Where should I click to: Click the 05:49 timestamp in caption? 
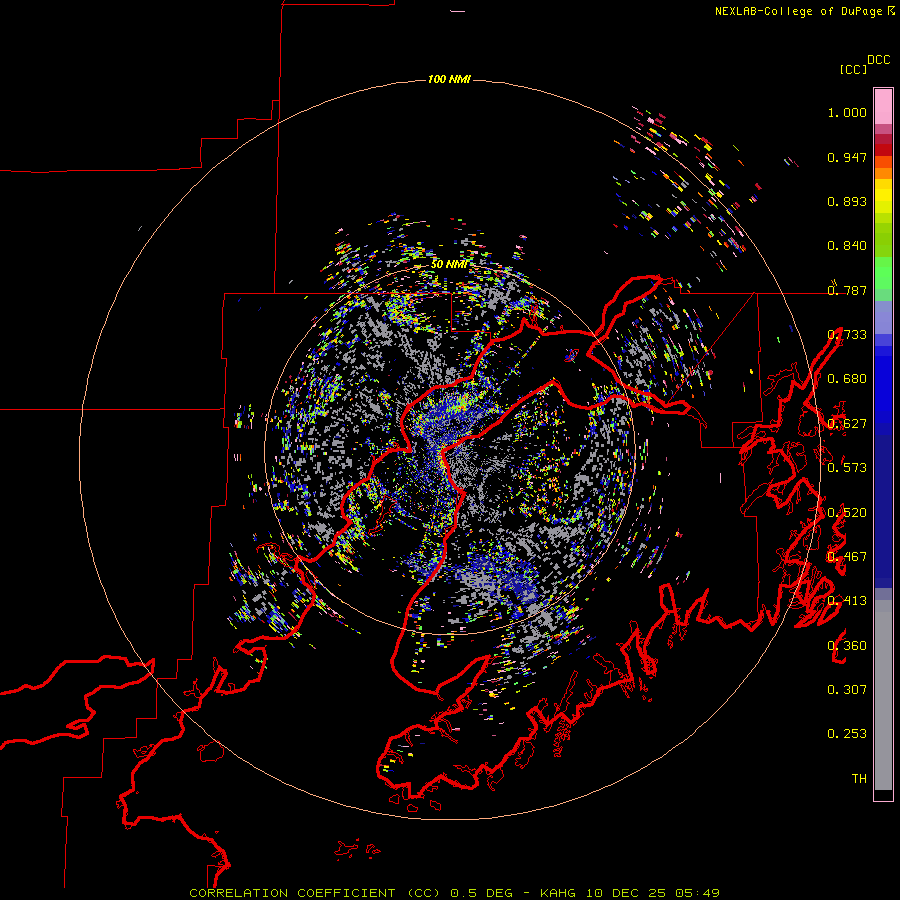point(697,893)
